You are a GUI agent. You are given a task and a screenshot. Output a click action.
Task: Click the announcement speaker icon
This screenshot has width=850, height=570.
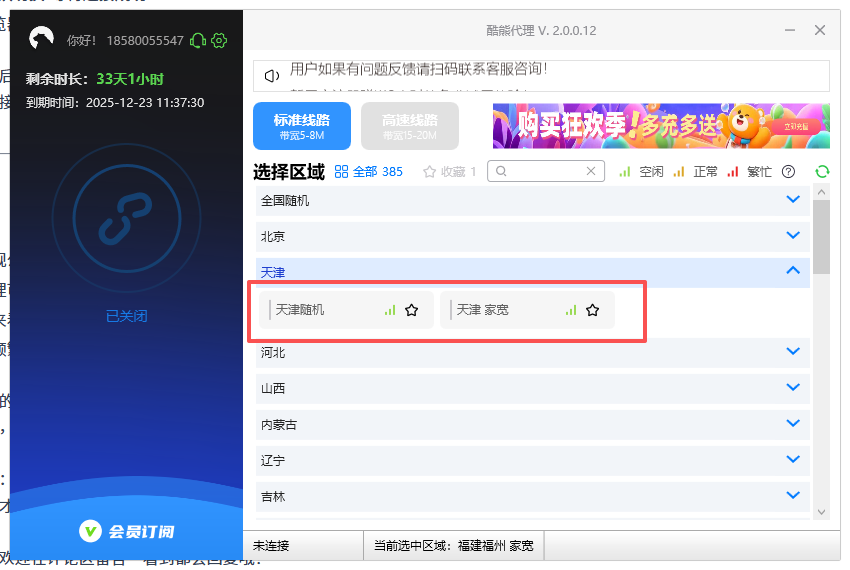271,76
